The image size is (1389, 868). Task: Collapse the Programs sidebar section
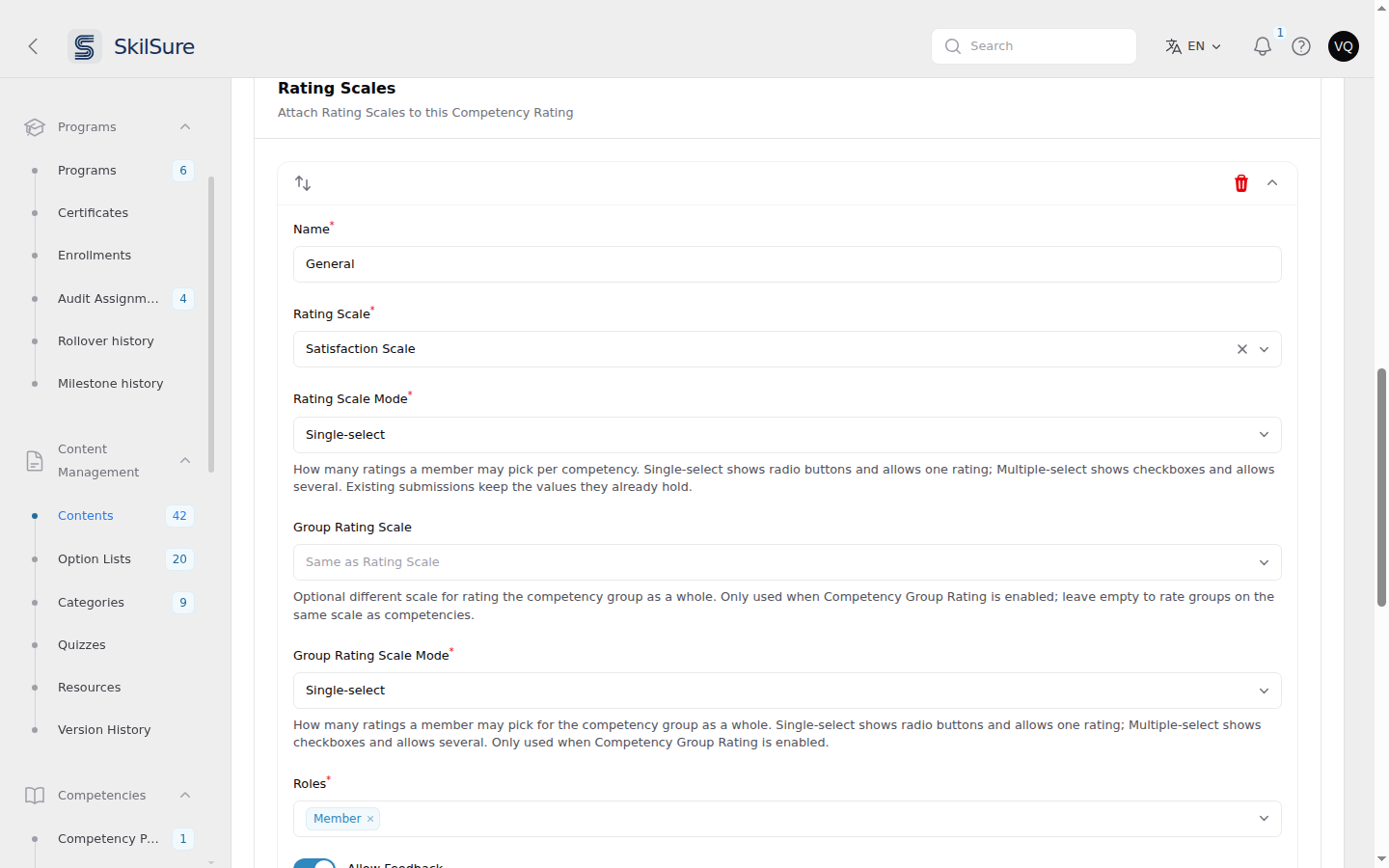185,127
